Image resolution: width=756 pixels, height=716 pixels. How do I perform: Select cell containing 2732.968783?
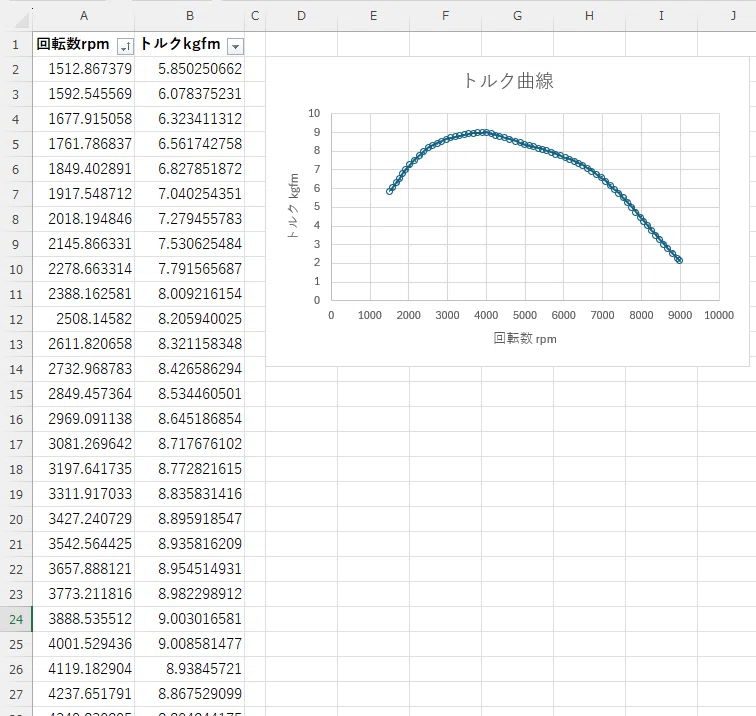point(84,369)
